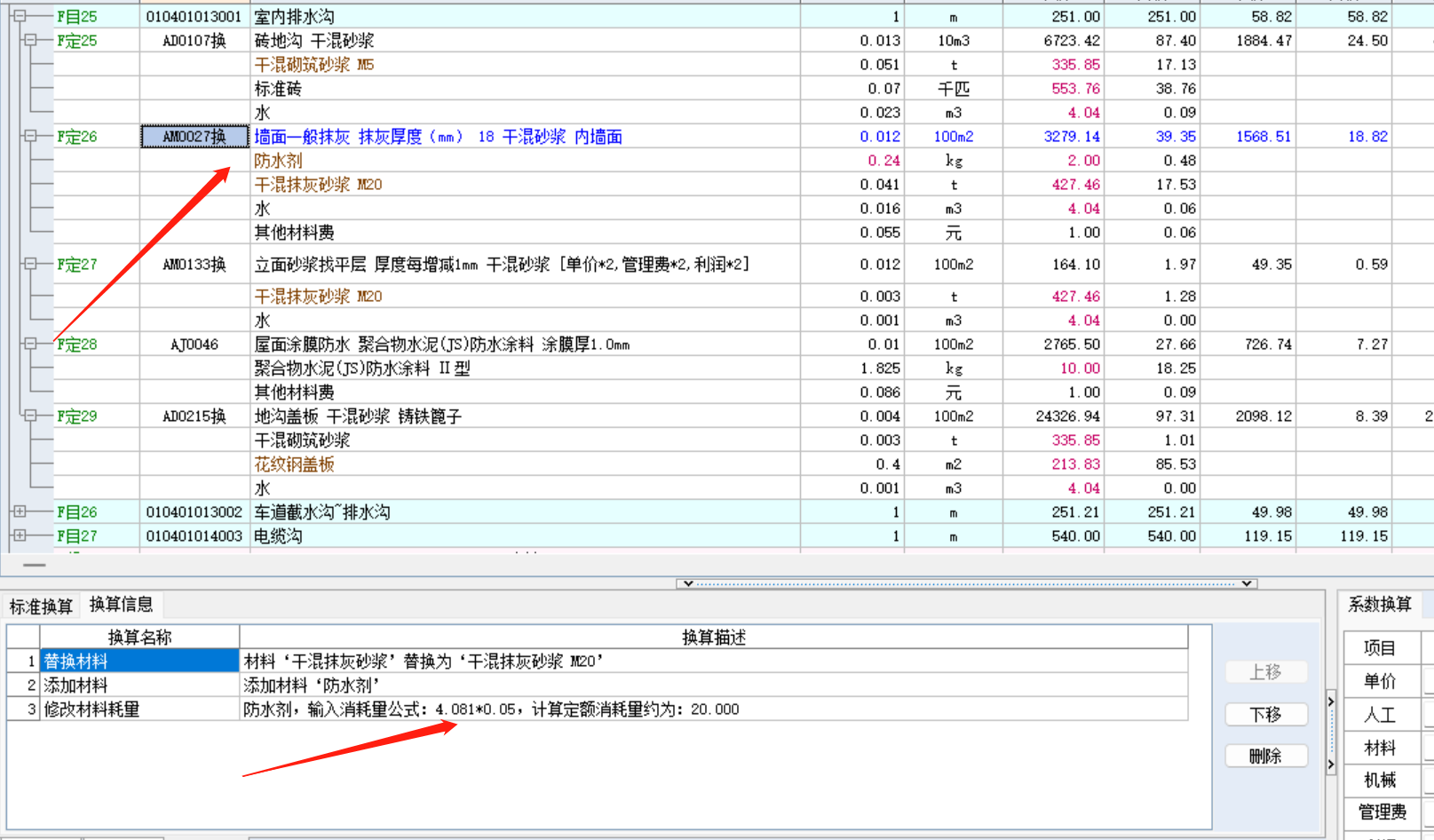Image resolution: width=1434 pixels, height=840 pixels.
Task: Select the 人工 coefficient row
Action: pos(1380,715)
